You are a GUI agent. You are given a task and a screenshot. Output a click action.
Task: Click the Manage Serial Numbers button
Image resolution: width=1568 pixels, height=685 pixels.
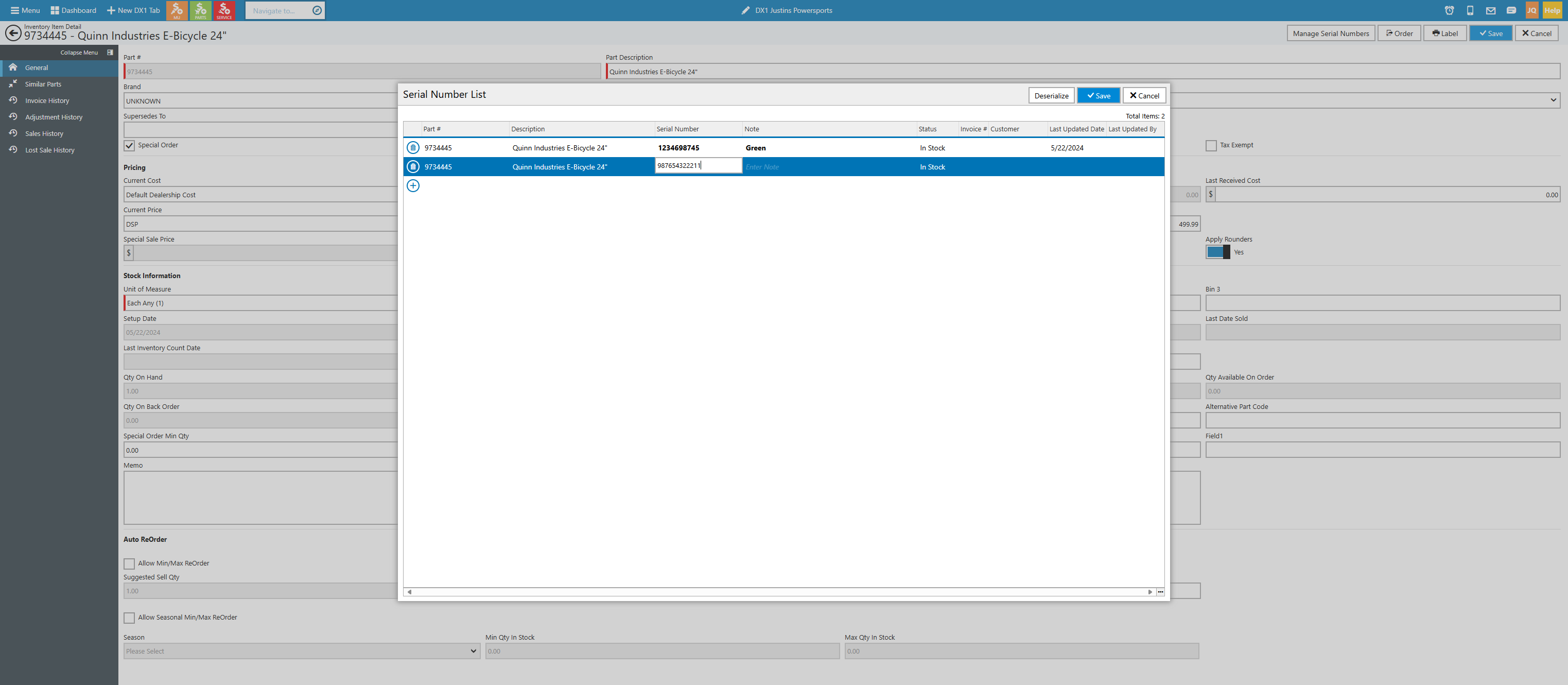1331,33
